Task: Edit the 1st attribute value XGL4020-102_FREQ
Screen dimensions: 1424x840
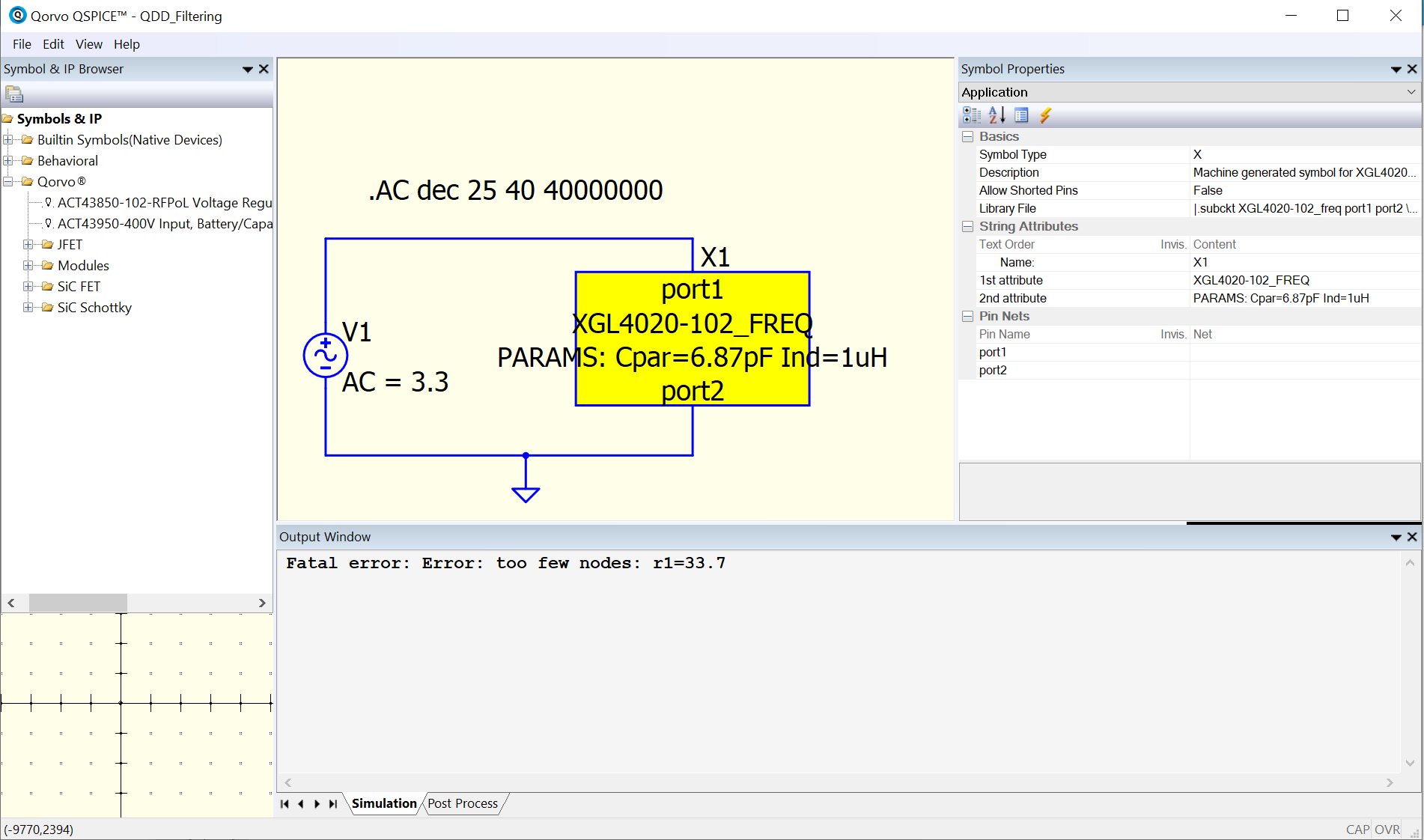Action: (x=1305, y=281)
